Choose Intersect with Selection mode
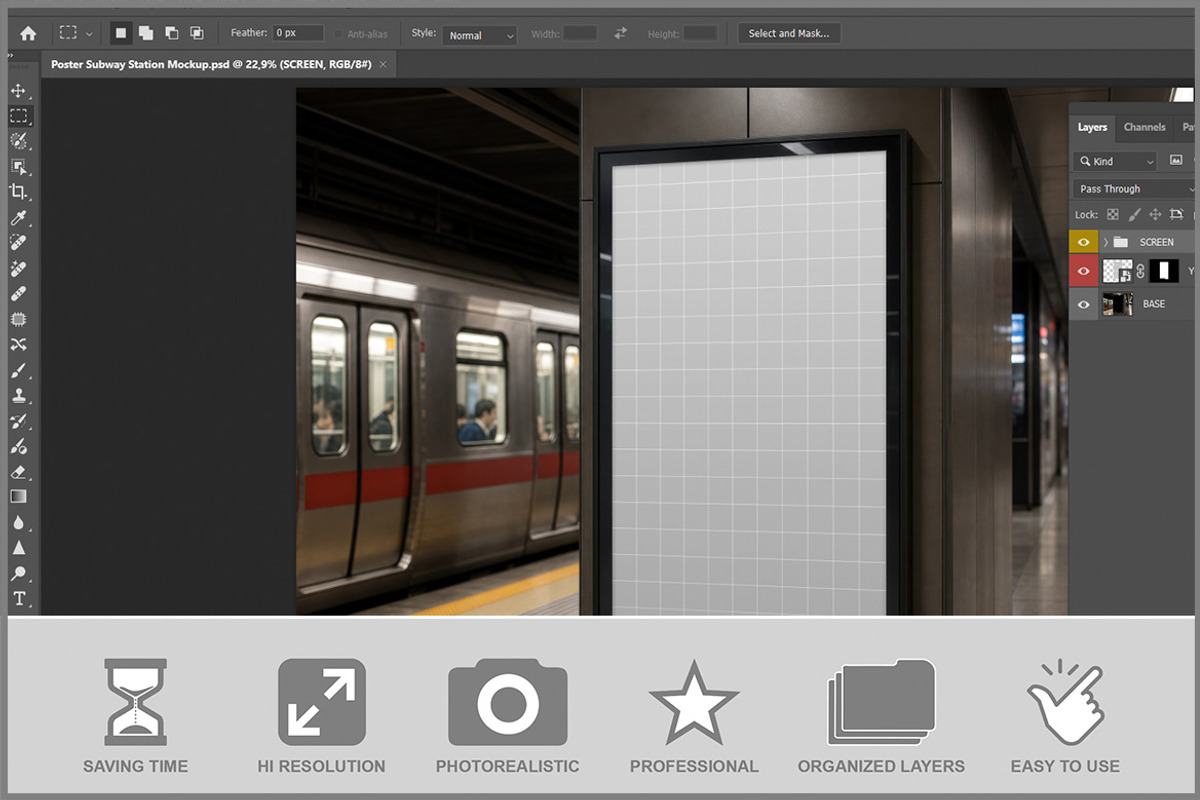The image size is (1200, 800). pos(197,33)
